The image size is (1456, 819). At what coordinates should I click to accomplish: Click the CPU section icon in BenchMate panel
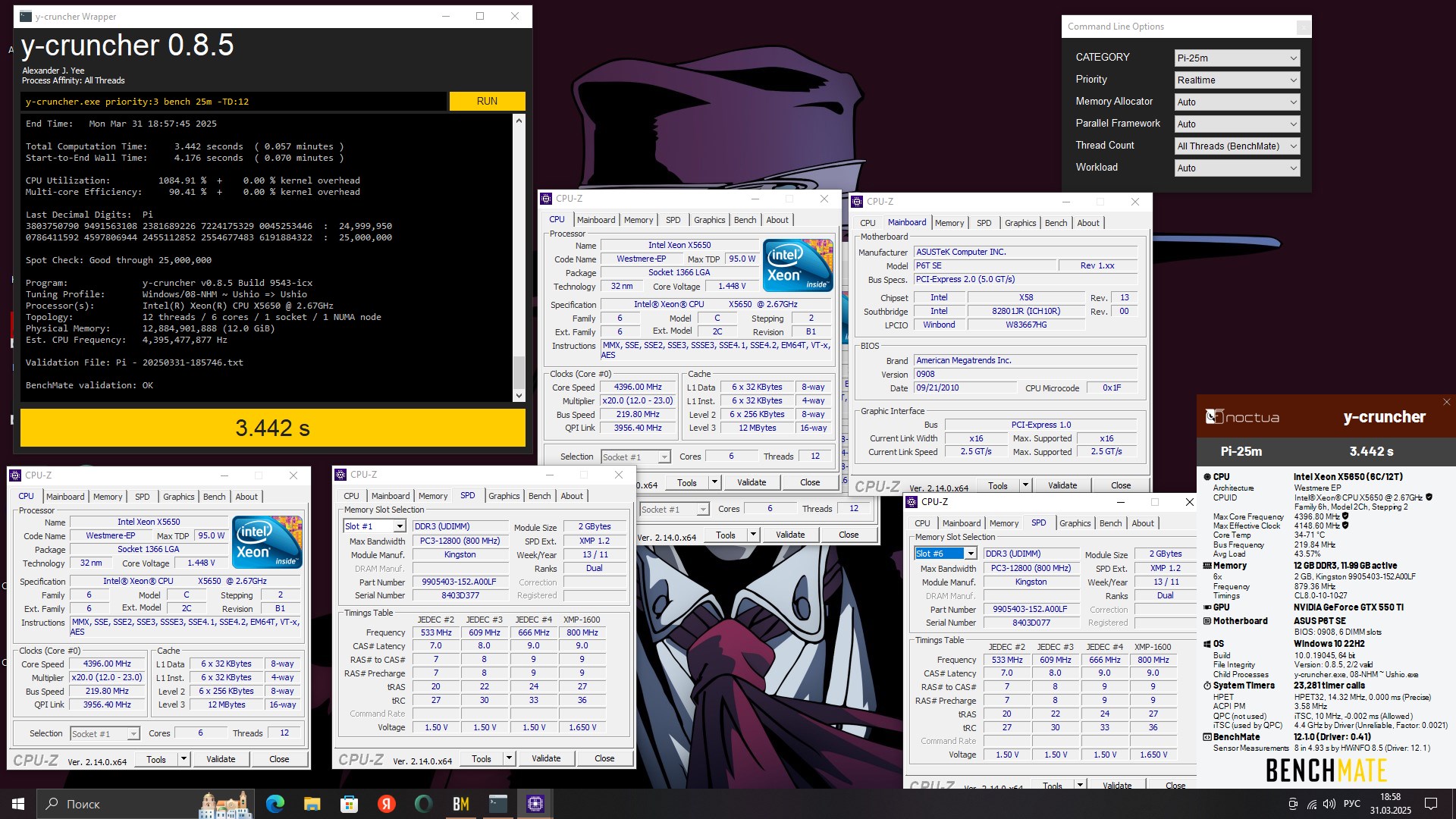click(x=1207, y=477)
